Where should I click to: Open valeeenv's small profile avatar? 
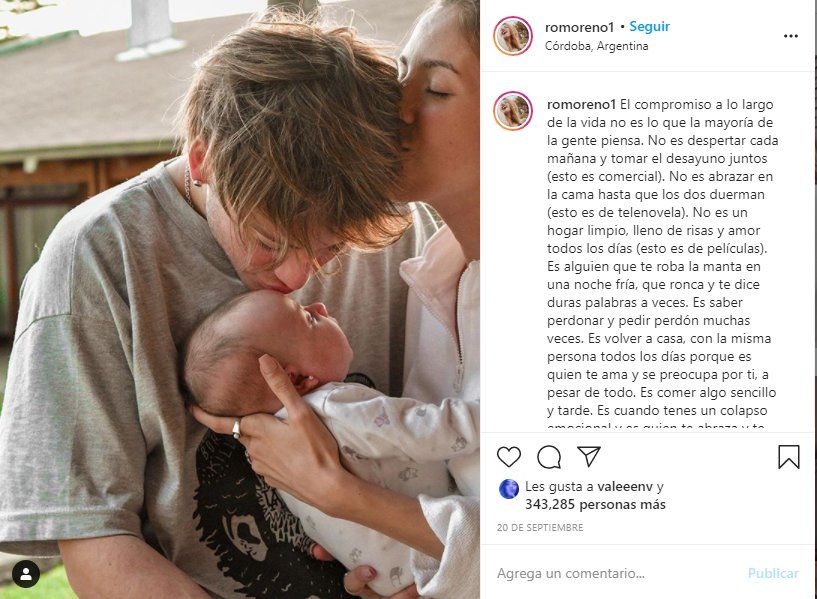point(509,489)
